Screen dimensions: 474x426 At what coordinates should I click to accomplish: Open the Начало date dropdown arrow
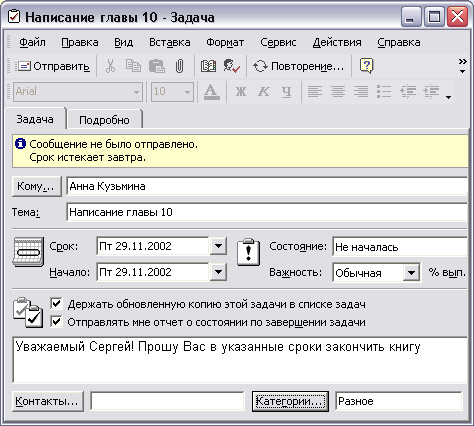pos(218,272)
